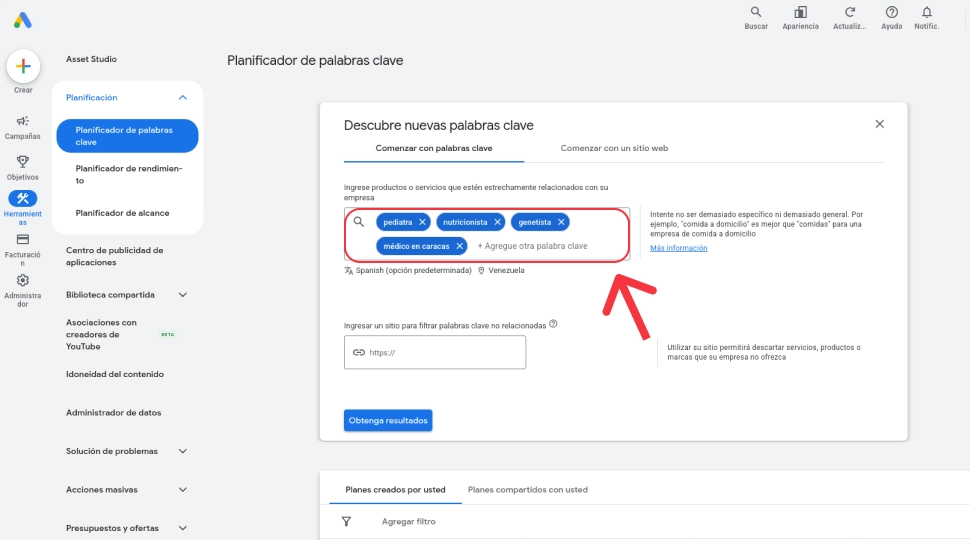Open Administrador de datos
Viewport: 970px width, 540px height.
114,413
